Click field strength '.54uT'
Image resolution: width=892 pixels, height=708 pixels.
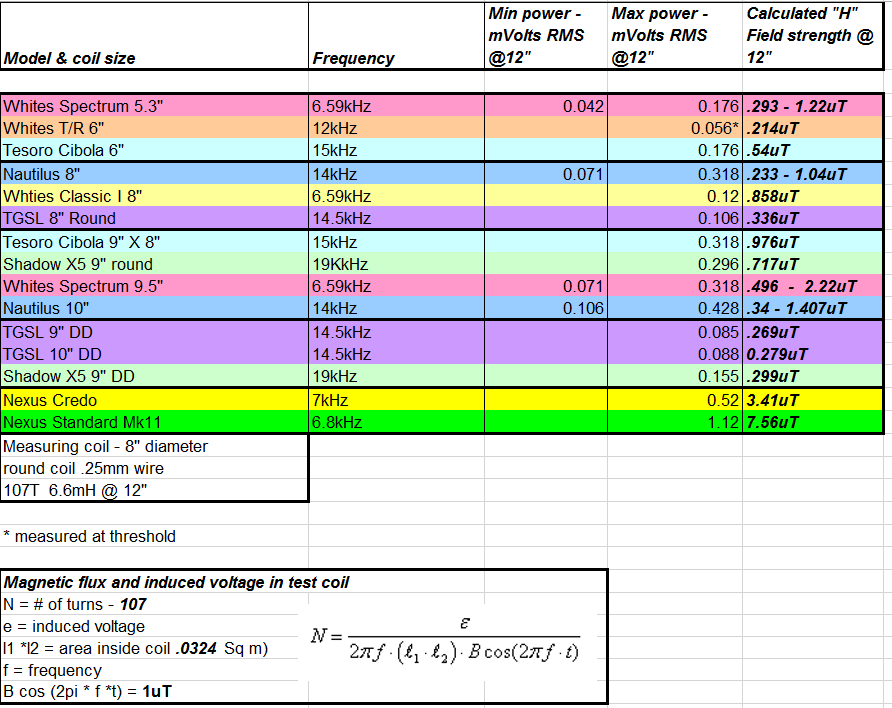tap(813, 151)
